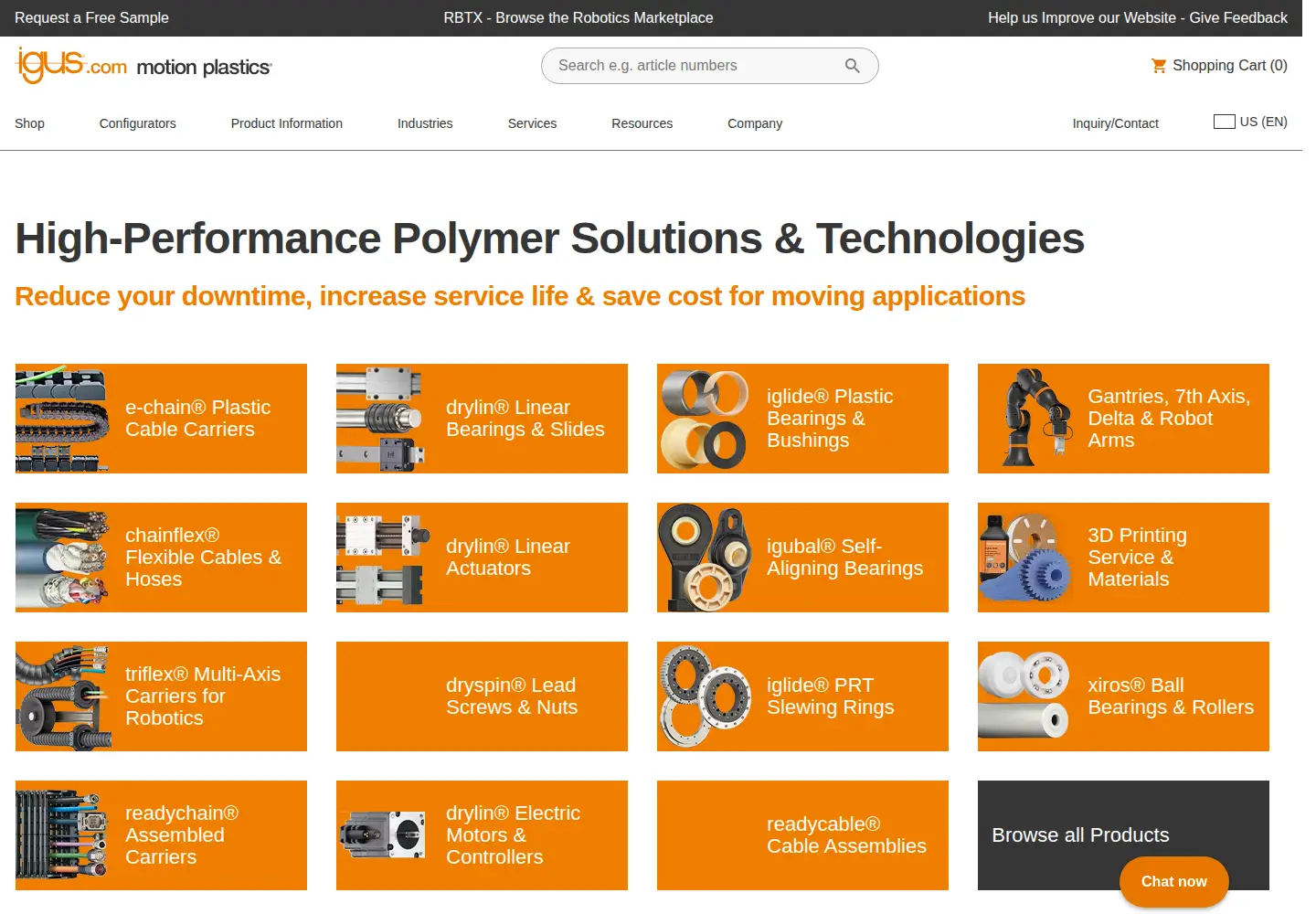The image size is (1316, 914).
Task: Go to Inquiry/Contact page
Action: point(1116,123)
